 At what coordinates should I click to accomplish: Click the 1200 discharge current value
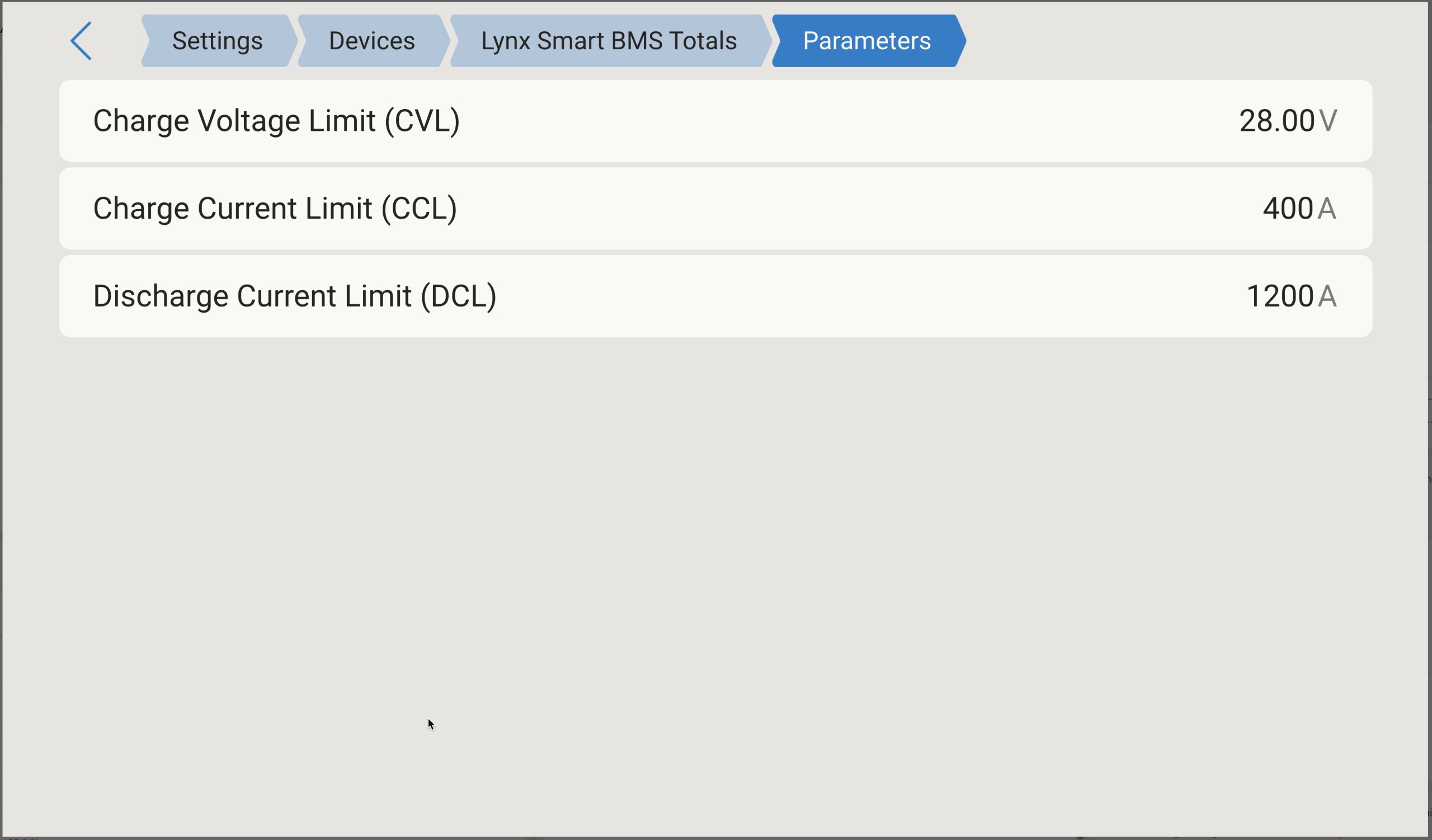tap(1280, 296)
